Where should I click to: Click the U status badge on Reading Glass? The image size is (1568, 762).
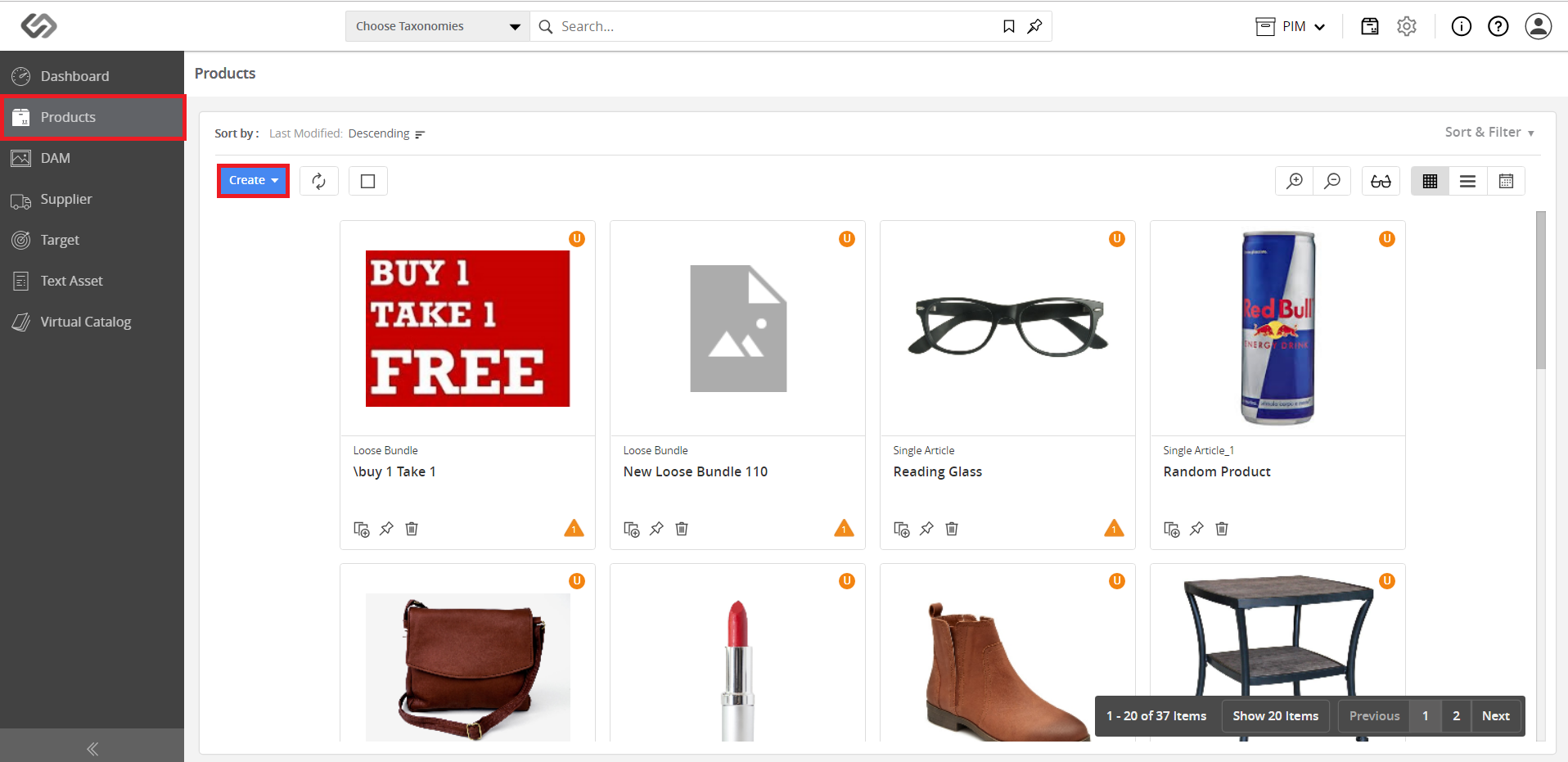tap(1116, 238)
